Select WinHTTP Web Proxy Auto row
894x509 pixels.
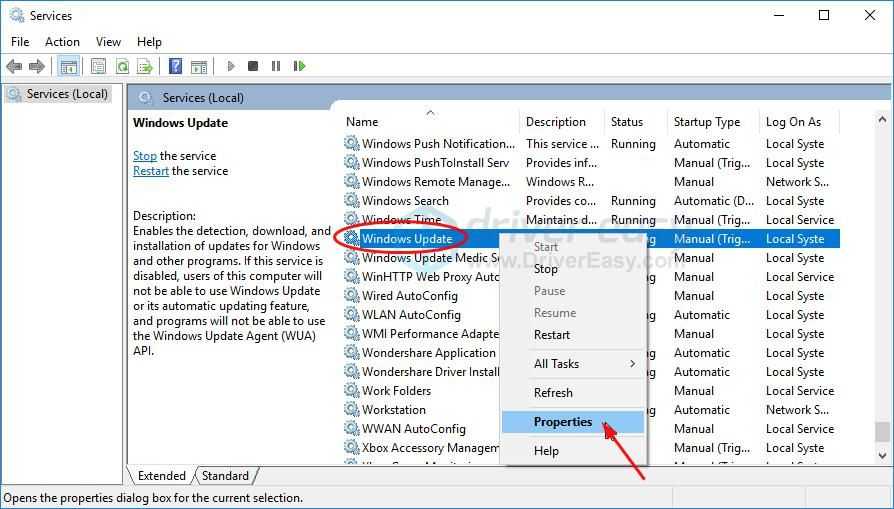591,276
